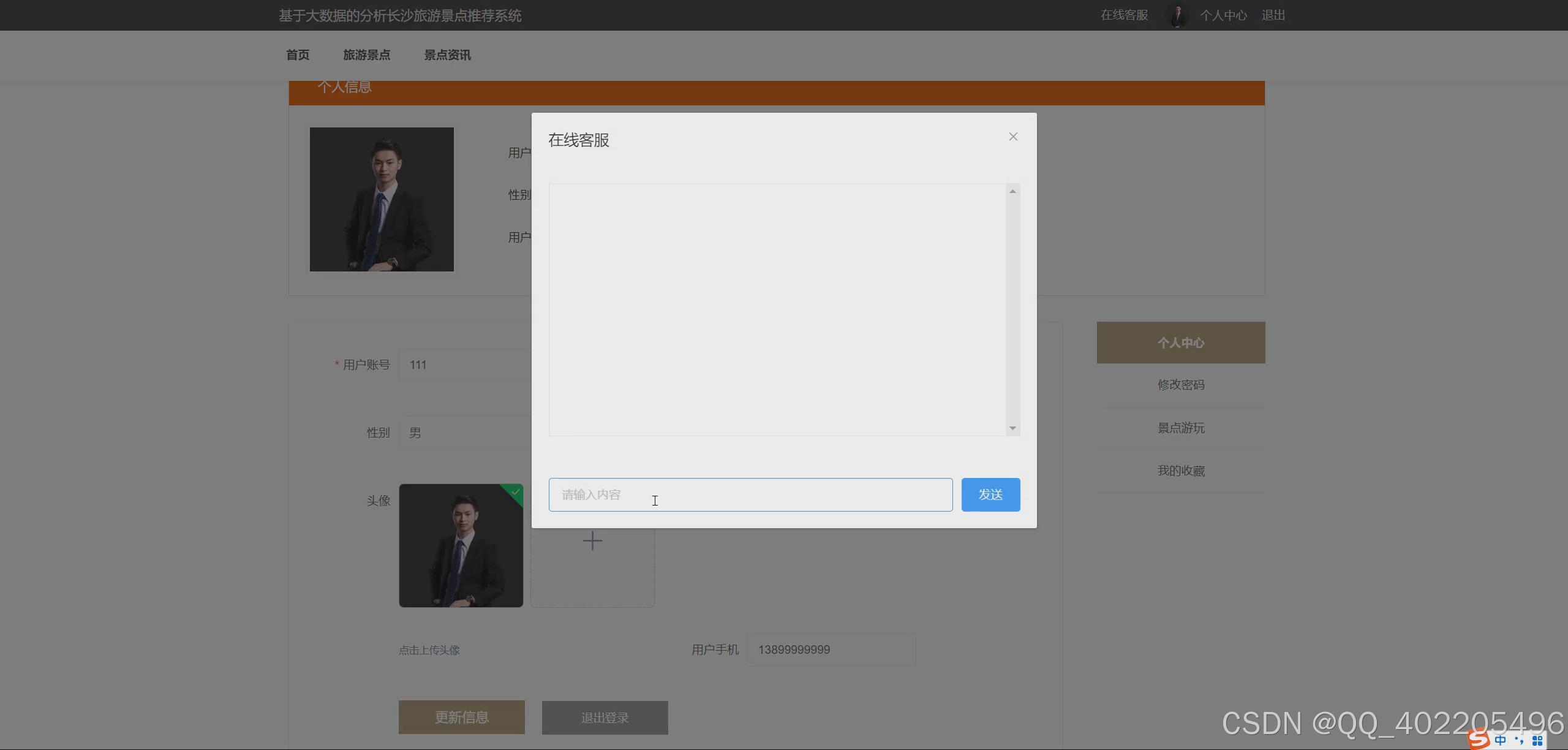Image resolution: width=1568 pixels, height=750 pixels.
Task: Open the 景点资讯 navigation tab
Action: point(447,55)
